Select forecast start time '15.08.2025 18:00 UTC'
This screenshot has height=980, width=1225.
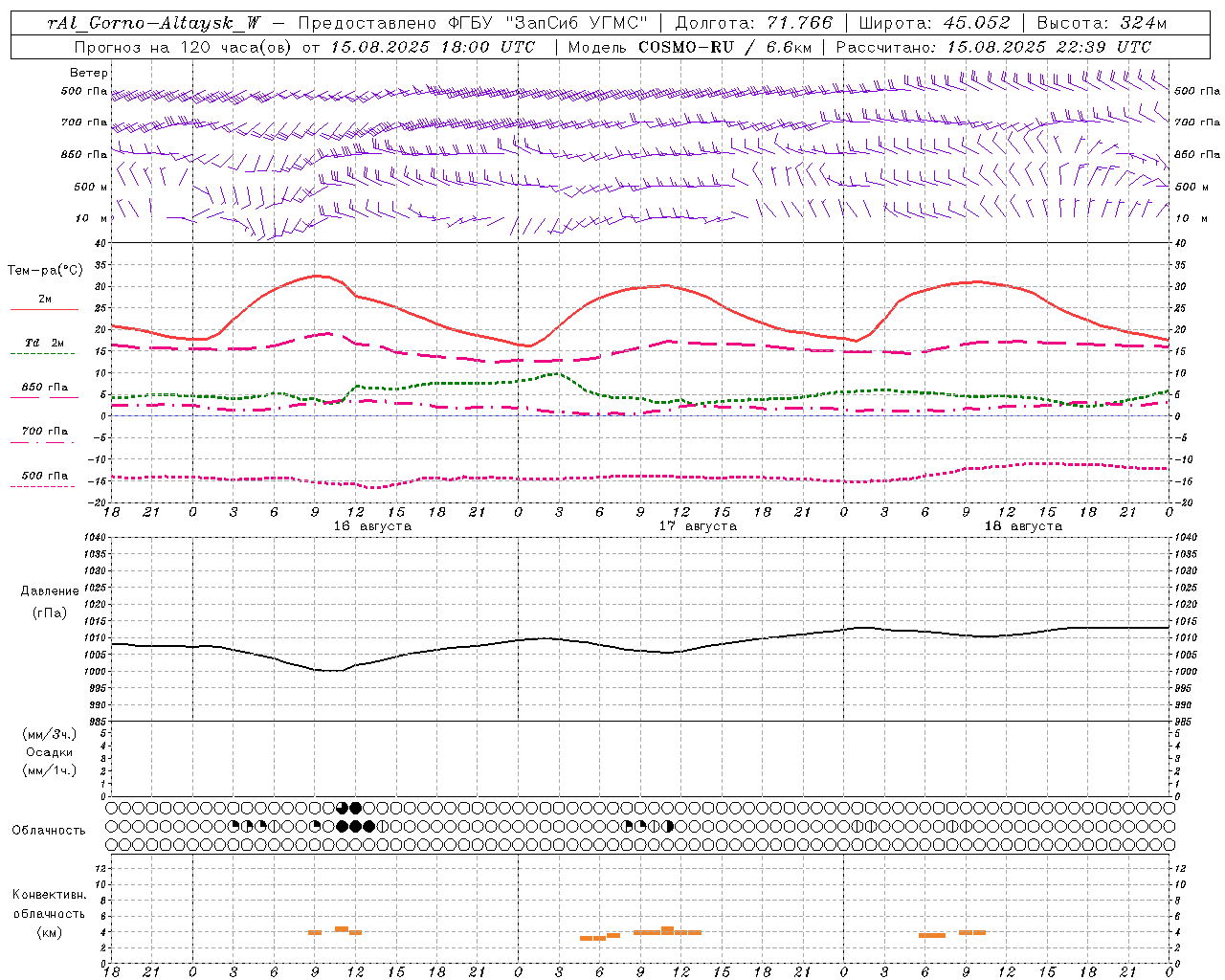click(433, 47)
